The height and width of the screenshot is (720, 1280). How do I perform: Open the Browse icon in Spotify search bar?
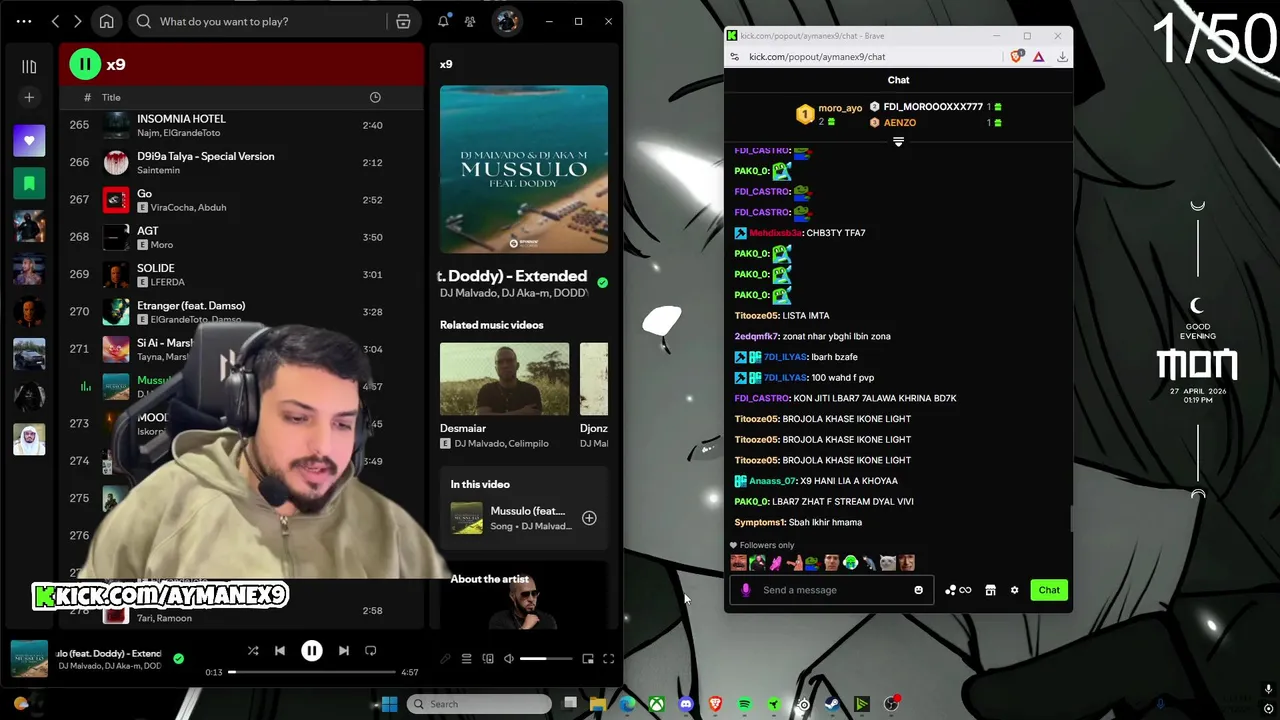[x=403, y=21]
